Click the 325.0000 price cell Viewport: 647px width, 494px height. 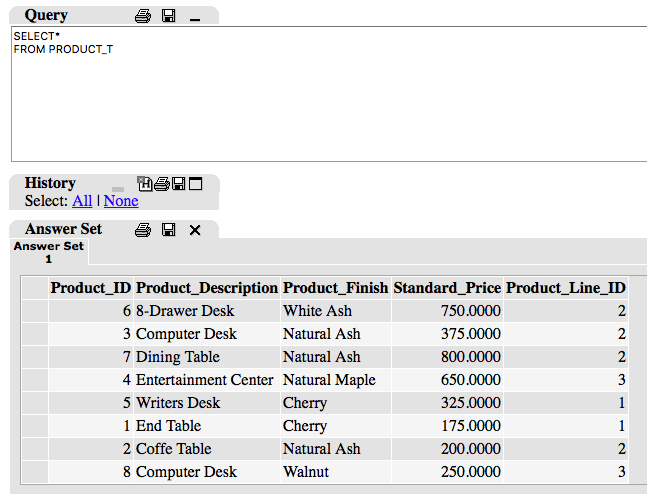[x=447, y=403]
